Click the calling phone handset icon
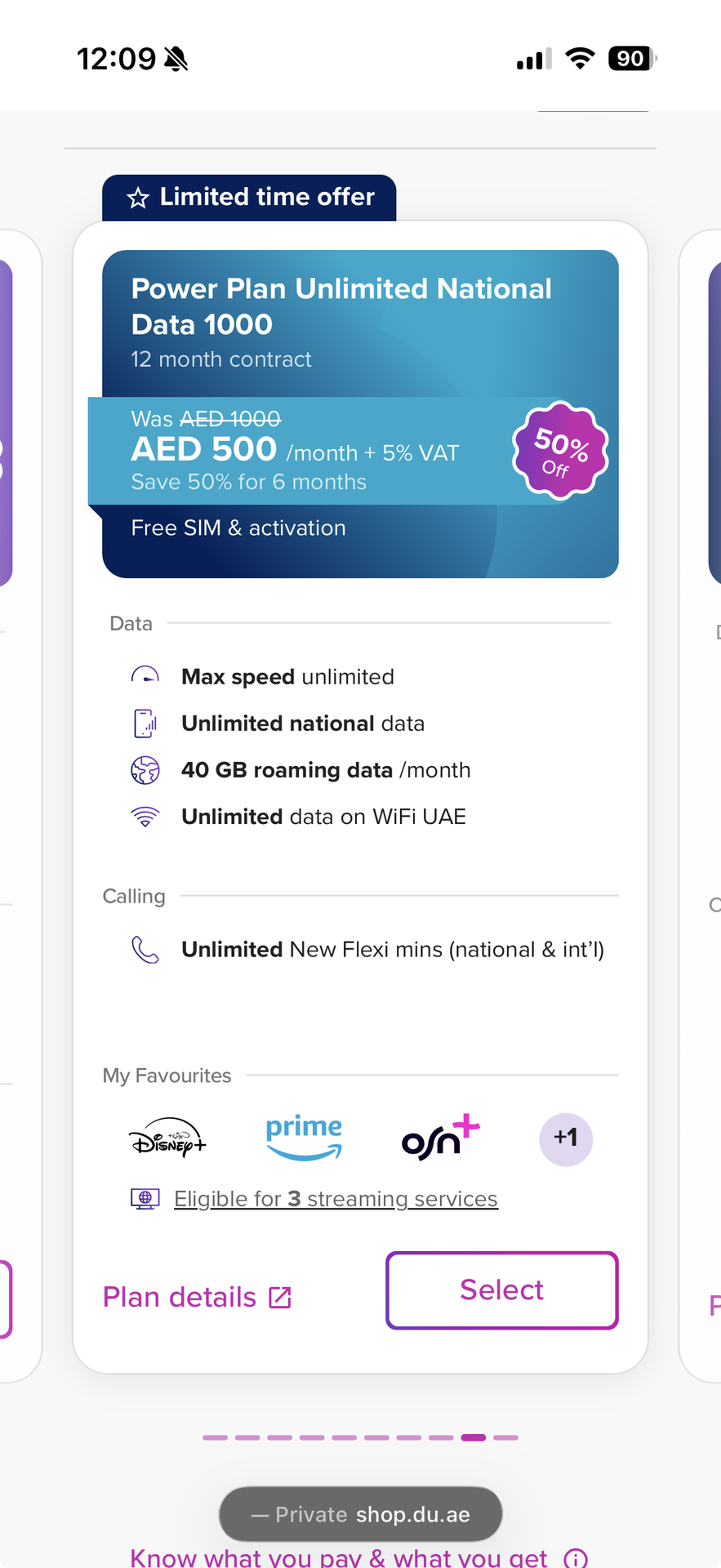The width and height of the screenshot is (721, 1568). 145,949
